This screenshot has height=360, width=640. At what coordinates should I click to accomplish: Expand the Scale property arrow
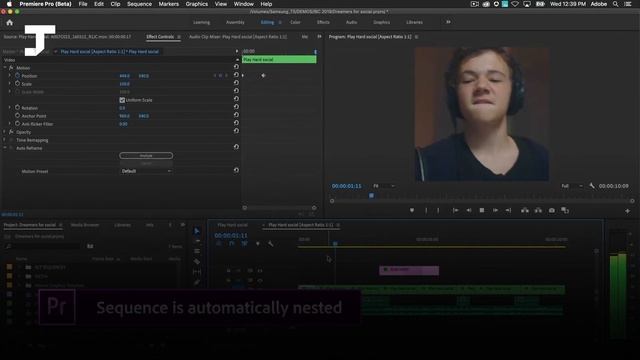(10, 83)
